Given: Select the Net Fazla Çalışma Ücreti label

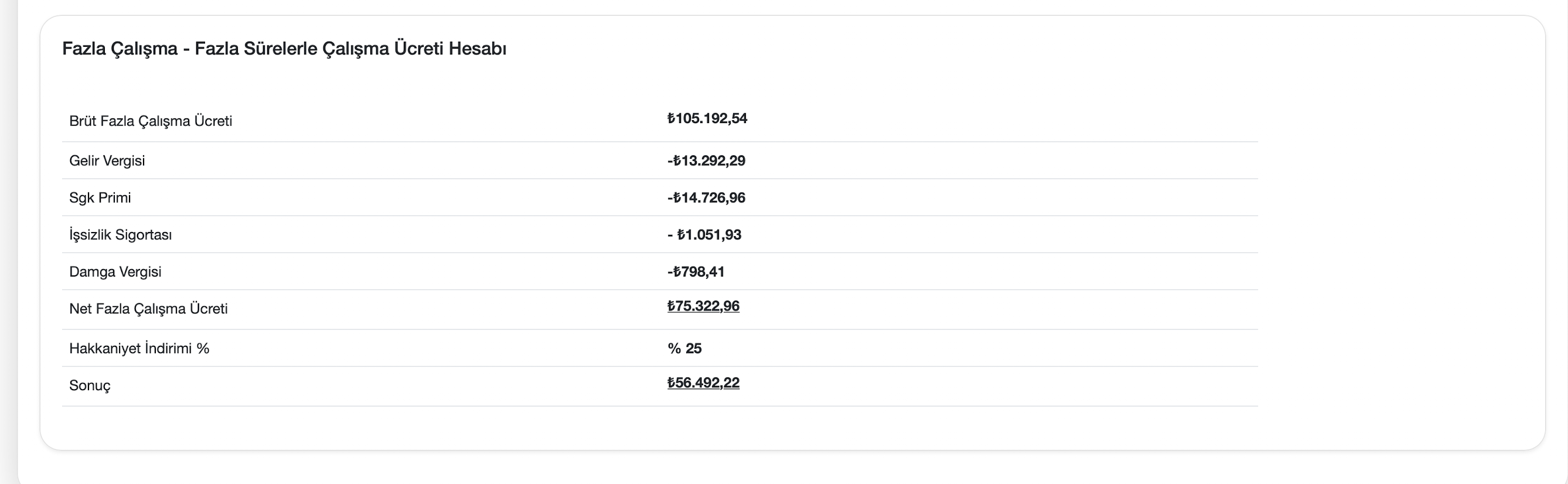Looking at the screenshot, I should pos(148,309).
